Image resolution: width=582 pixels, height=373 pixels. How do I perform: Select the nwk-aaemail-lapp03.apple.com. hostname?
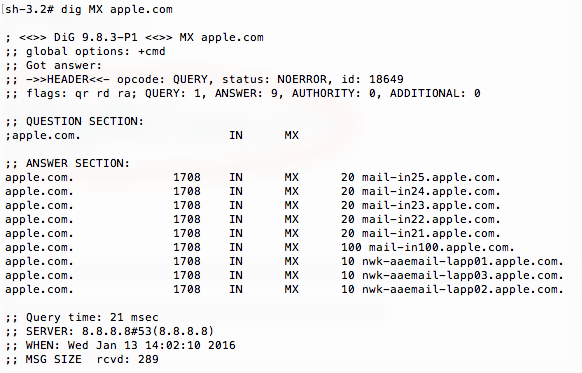pos(462,276)
